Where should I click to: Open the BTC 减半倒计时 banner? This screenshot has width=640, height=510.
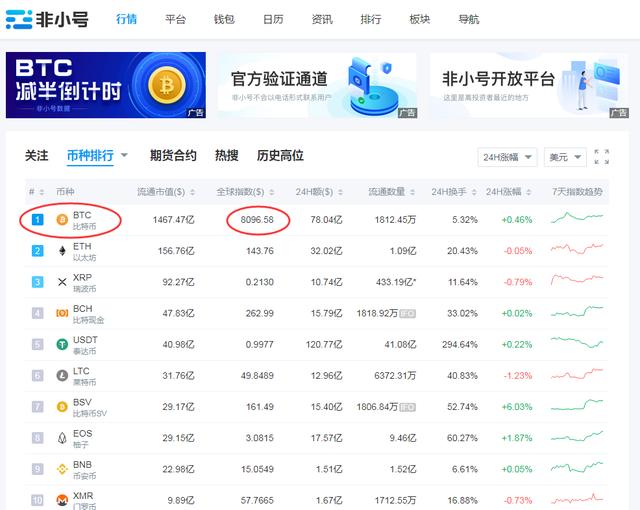[x=106, y=85]
